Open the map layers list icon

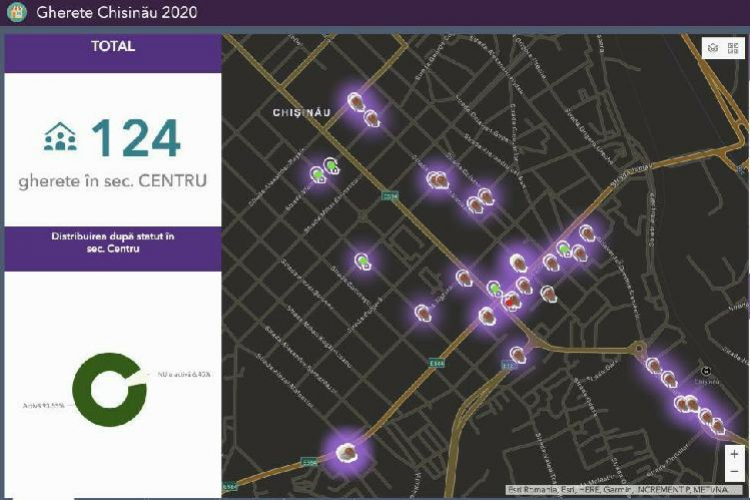713,48
